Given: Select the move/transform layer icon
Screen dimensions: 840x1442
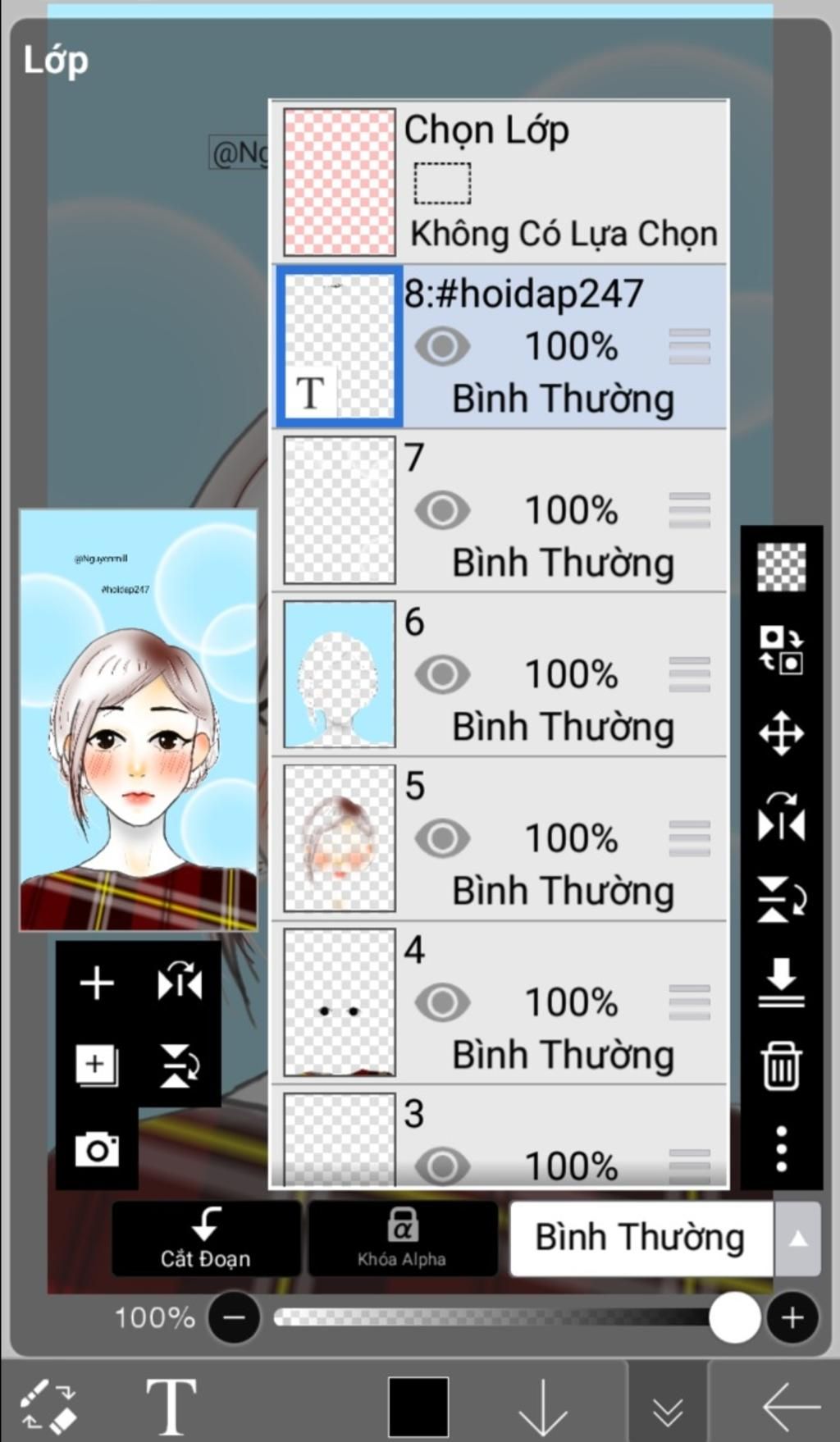Looking at the screenshot, I should [x=781, y=732].
